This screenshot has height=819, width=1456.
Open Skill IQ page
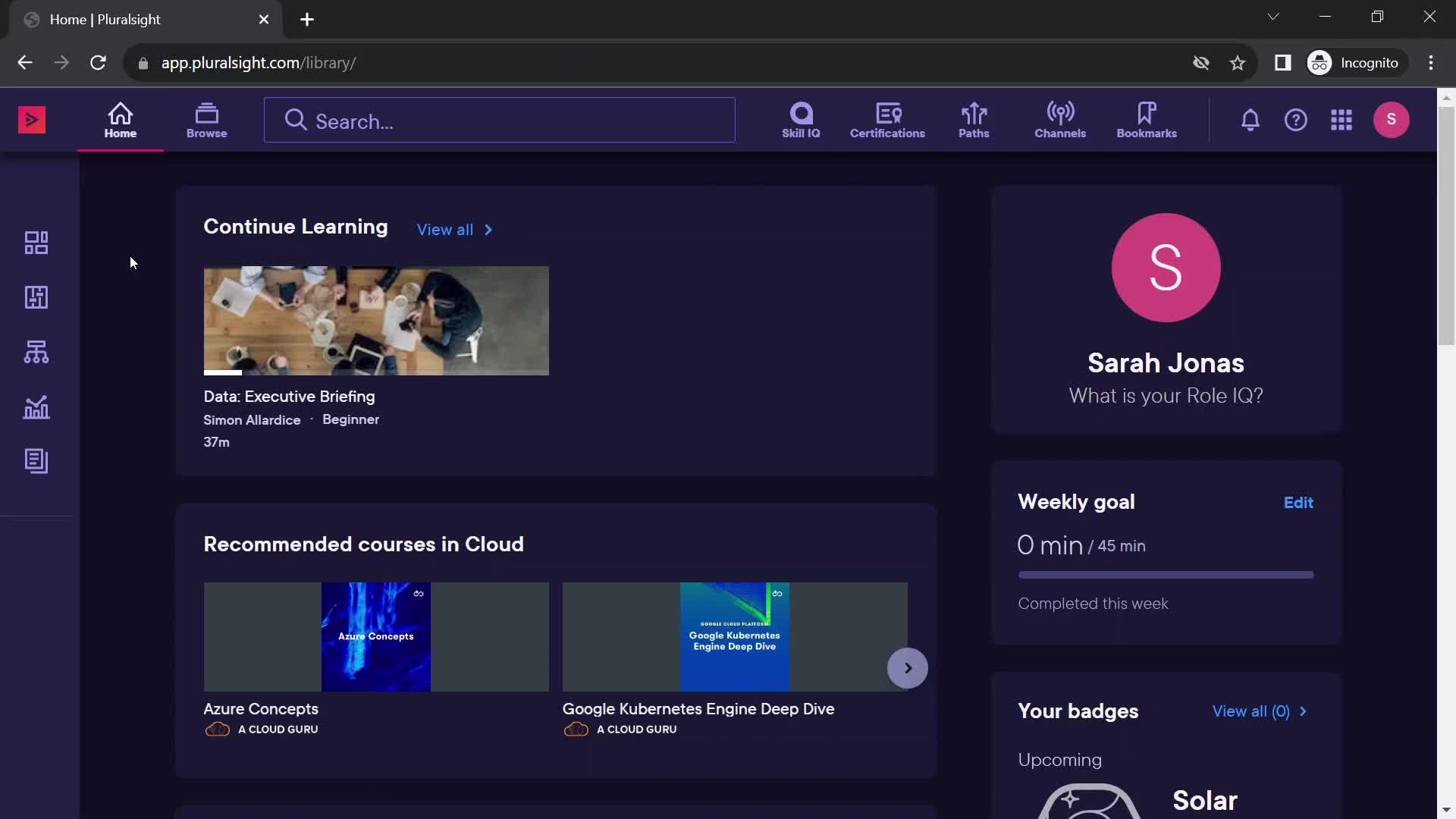(x=801, y=121)
